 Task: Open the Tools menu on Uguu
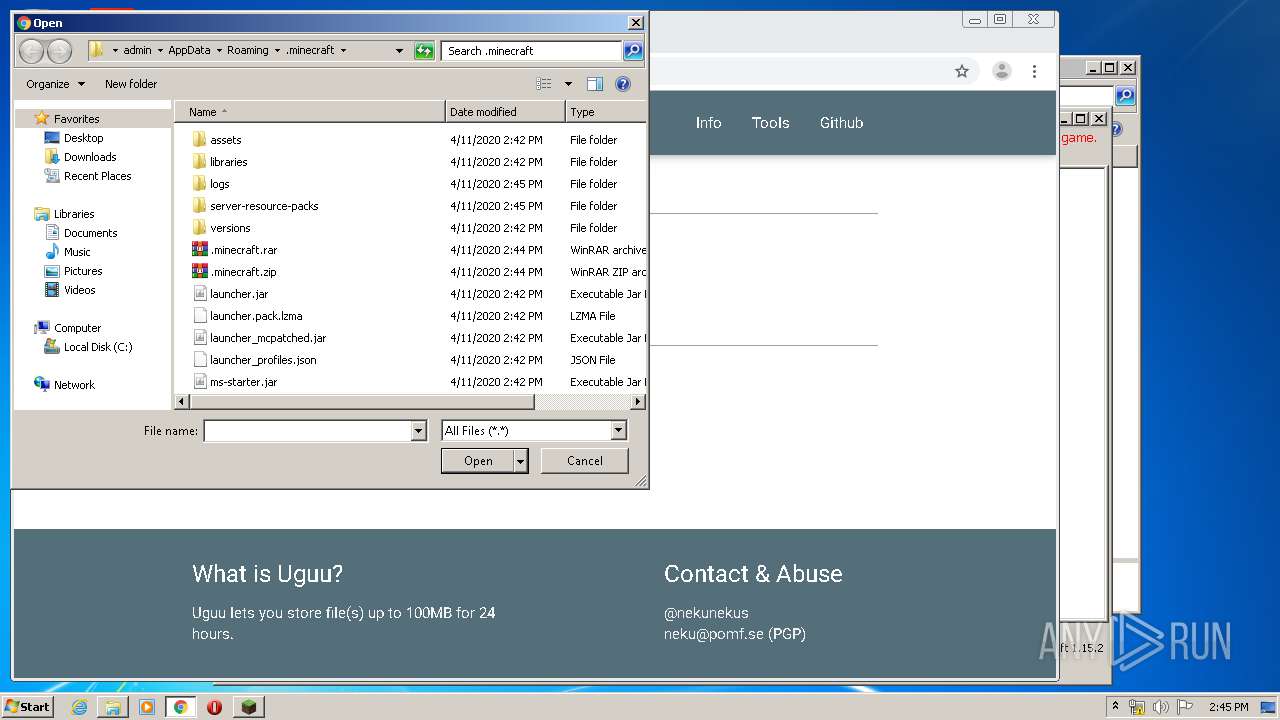pos(770,123)
